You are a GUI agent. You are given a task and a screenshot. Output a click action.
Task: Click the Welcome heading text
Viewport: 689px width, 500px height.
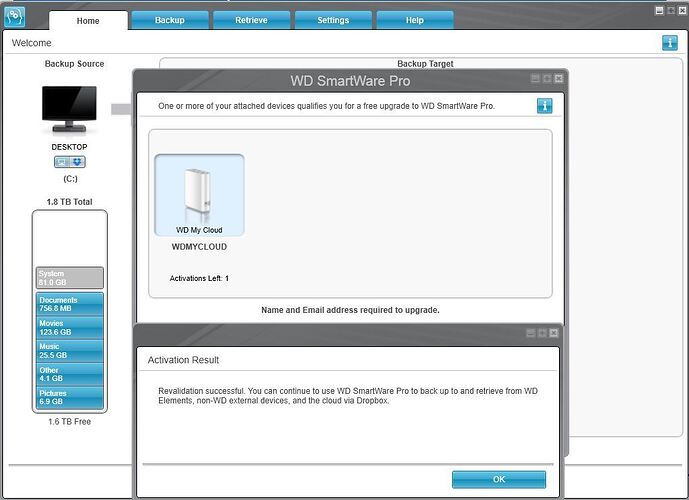31,43
